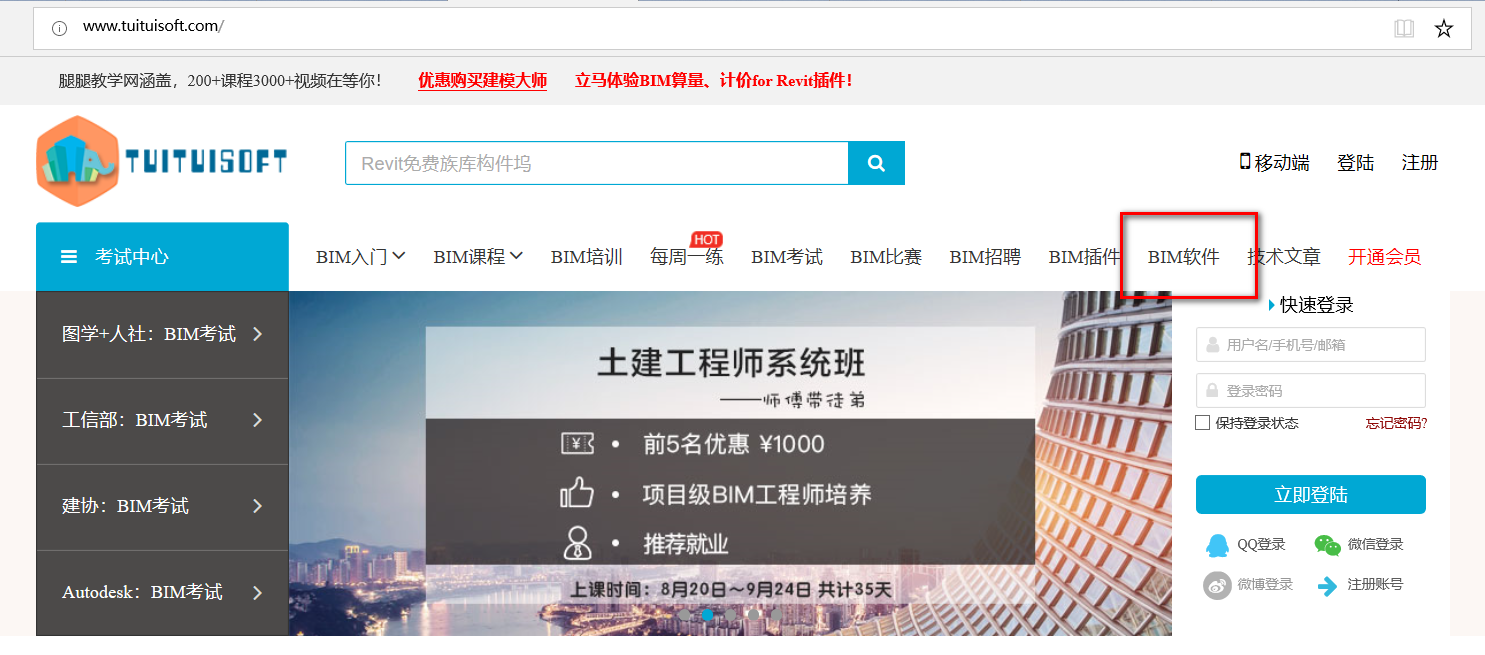Click the mobile phone icon beside 移动端
1485x655 pixels.
click(1245, 161)
